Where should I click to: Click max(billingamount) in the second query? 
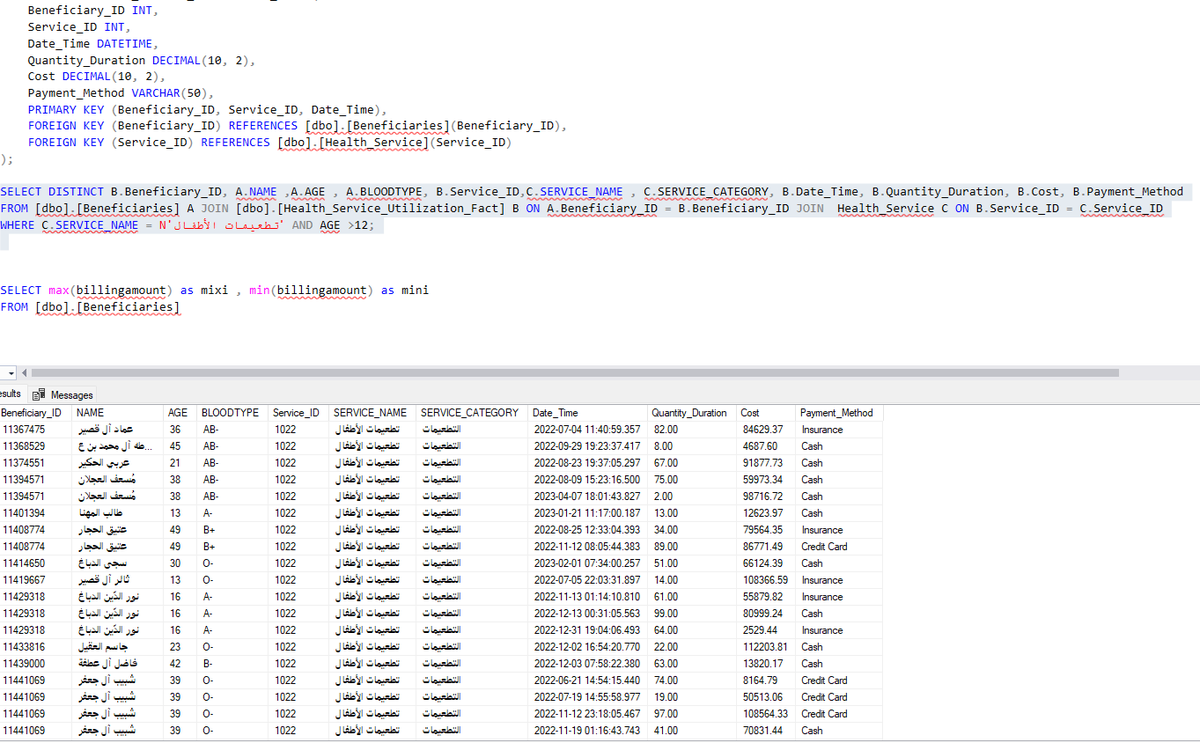(111, 290)
